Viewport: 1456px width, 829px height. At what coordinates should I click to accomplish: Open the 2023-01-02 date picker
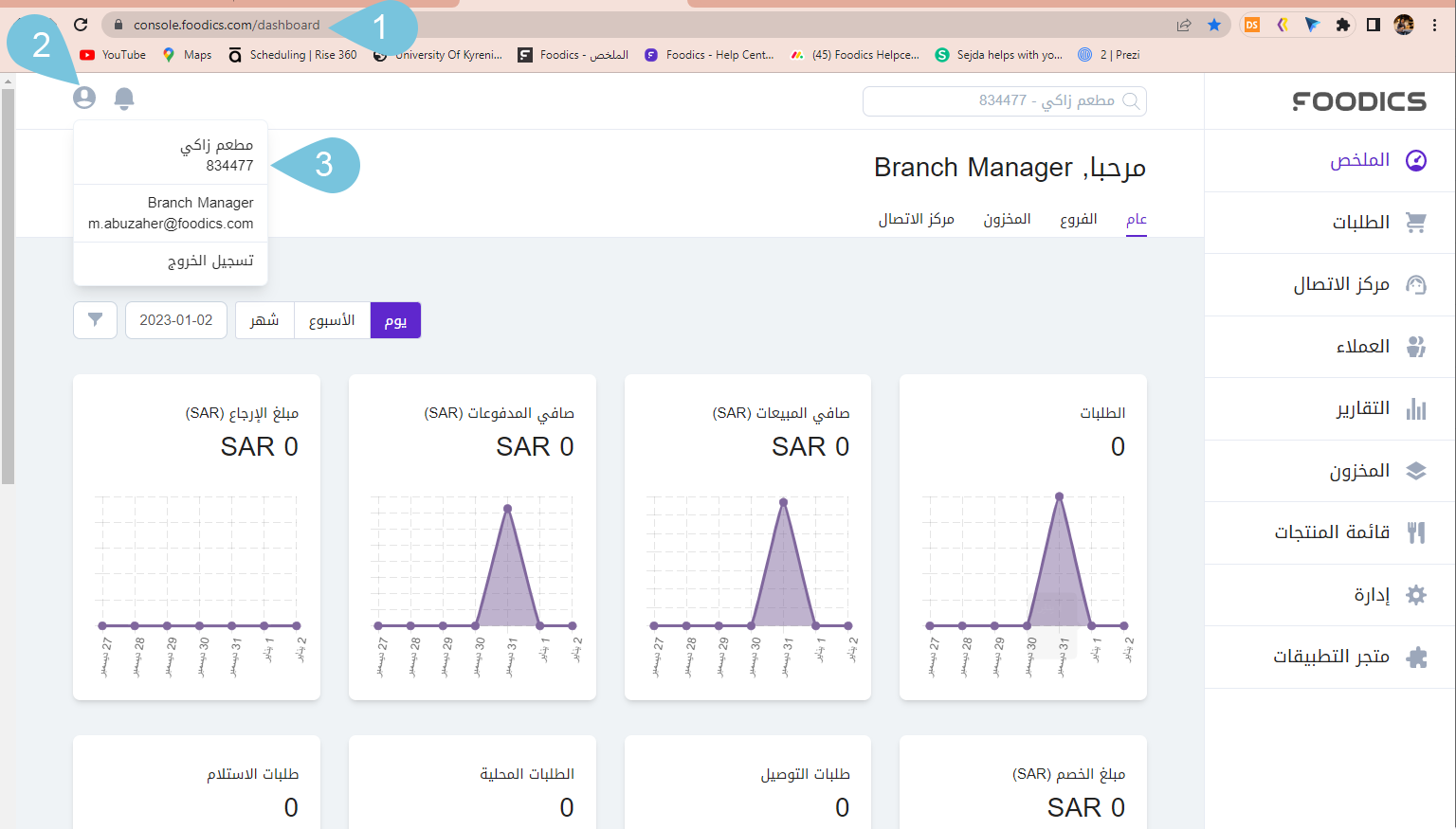coord(176,320)
